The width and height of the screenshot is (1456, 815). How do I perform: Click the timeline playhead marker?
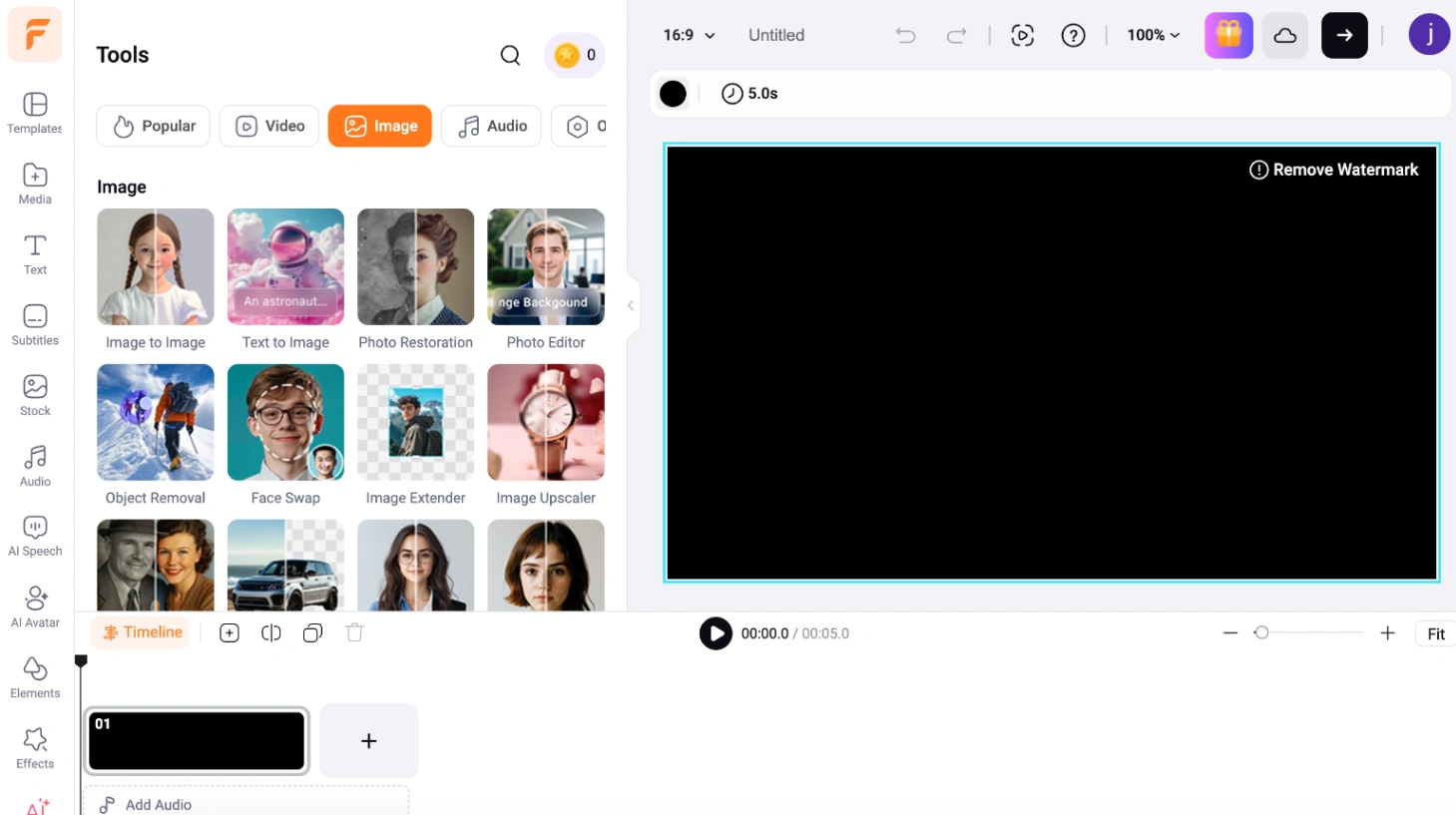81,660
